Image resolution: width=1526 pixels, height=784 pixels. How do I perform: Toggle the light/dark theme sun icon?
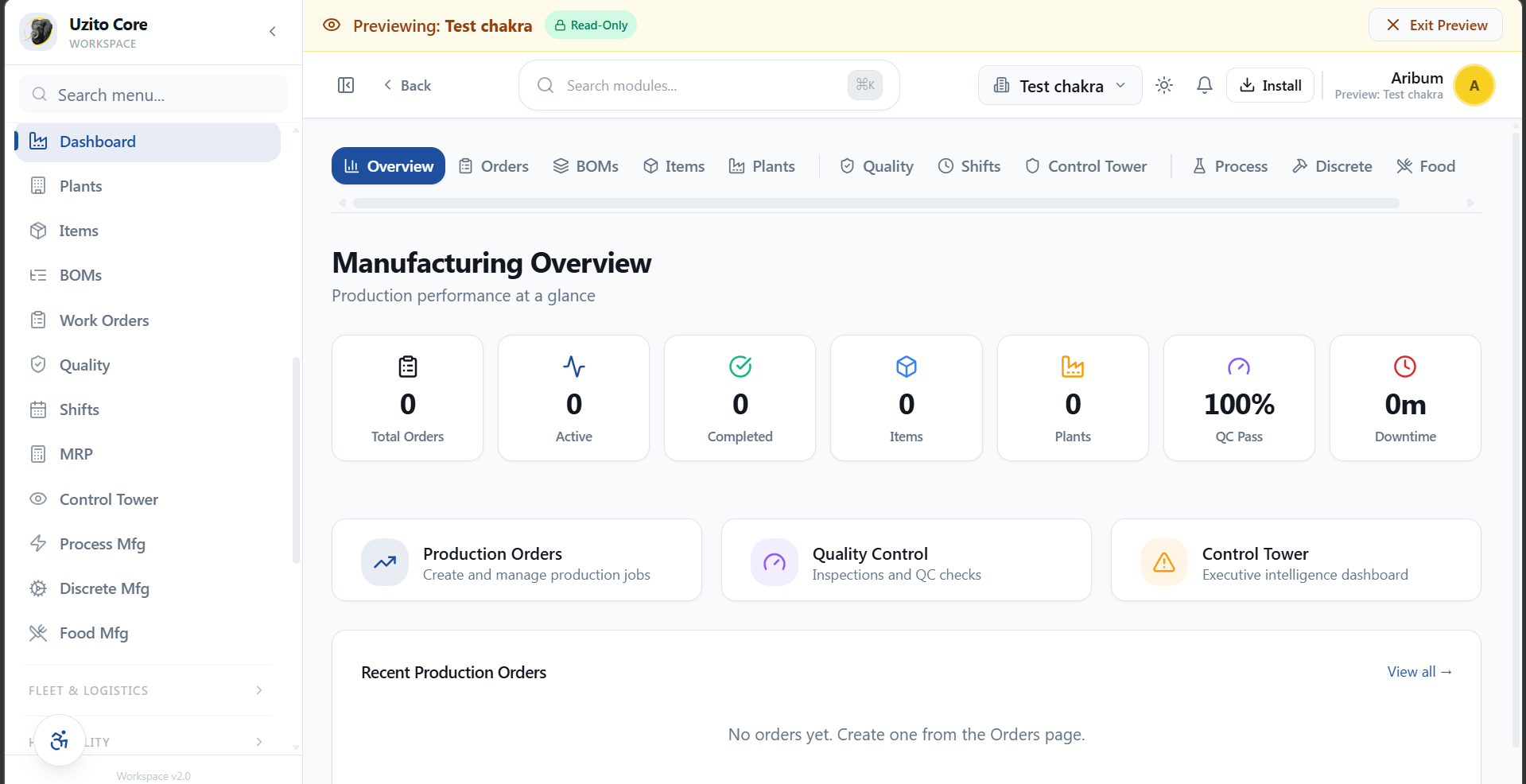[x=1163, y=85]
